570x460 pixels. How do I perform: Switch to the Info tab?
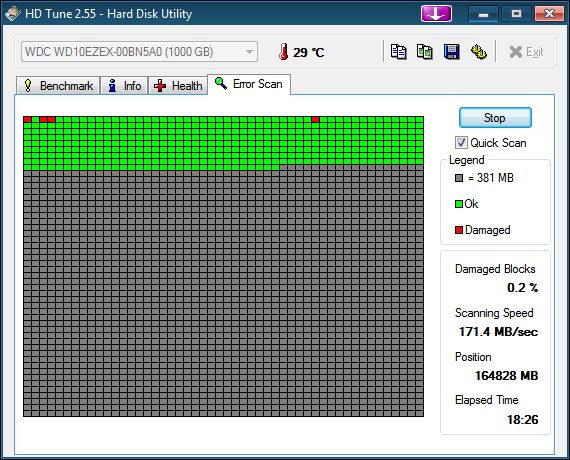coord(124,86)
